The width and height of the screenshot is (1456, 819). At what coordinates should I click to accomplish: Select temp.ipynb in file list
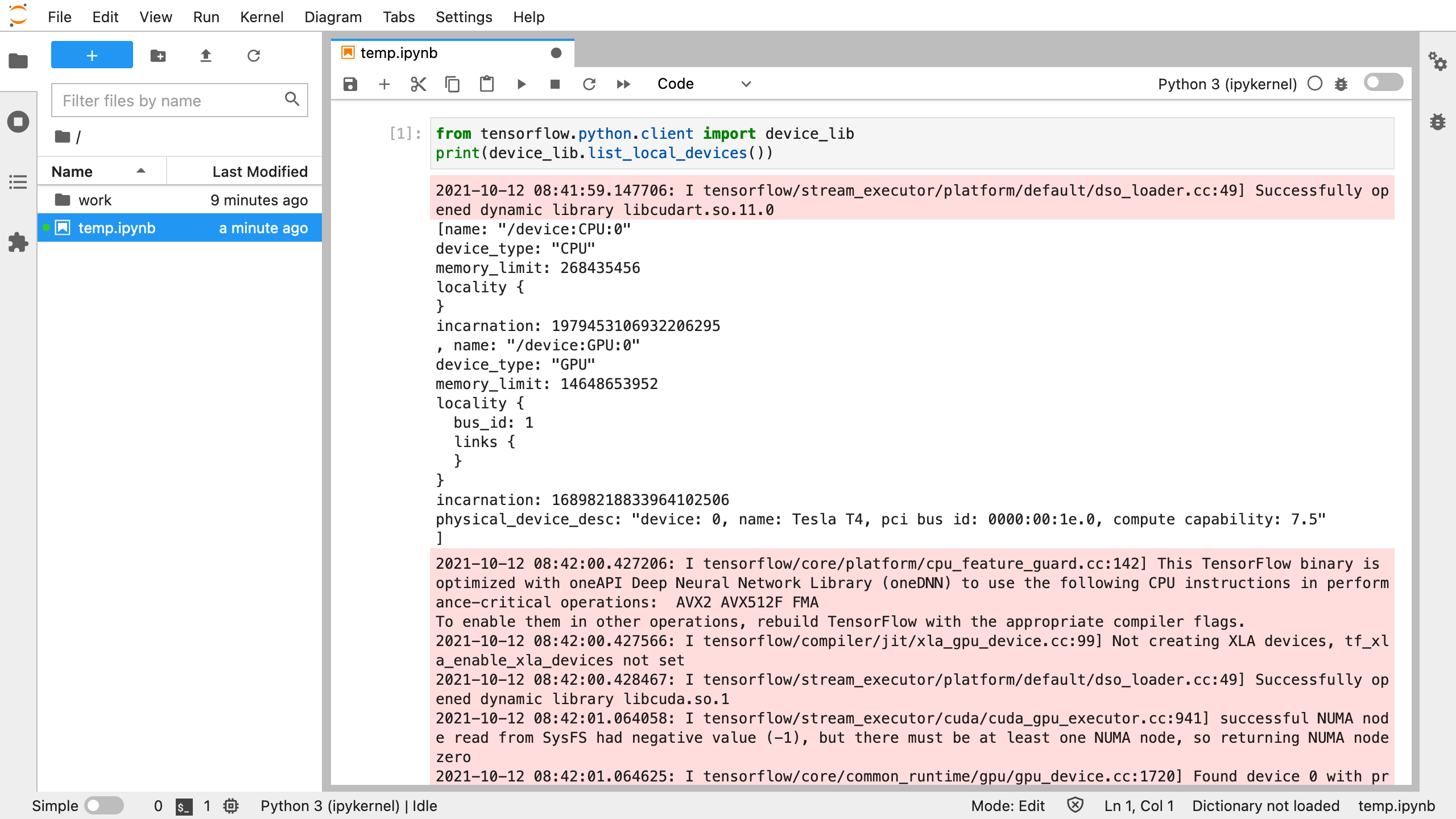tap(180, 228)
